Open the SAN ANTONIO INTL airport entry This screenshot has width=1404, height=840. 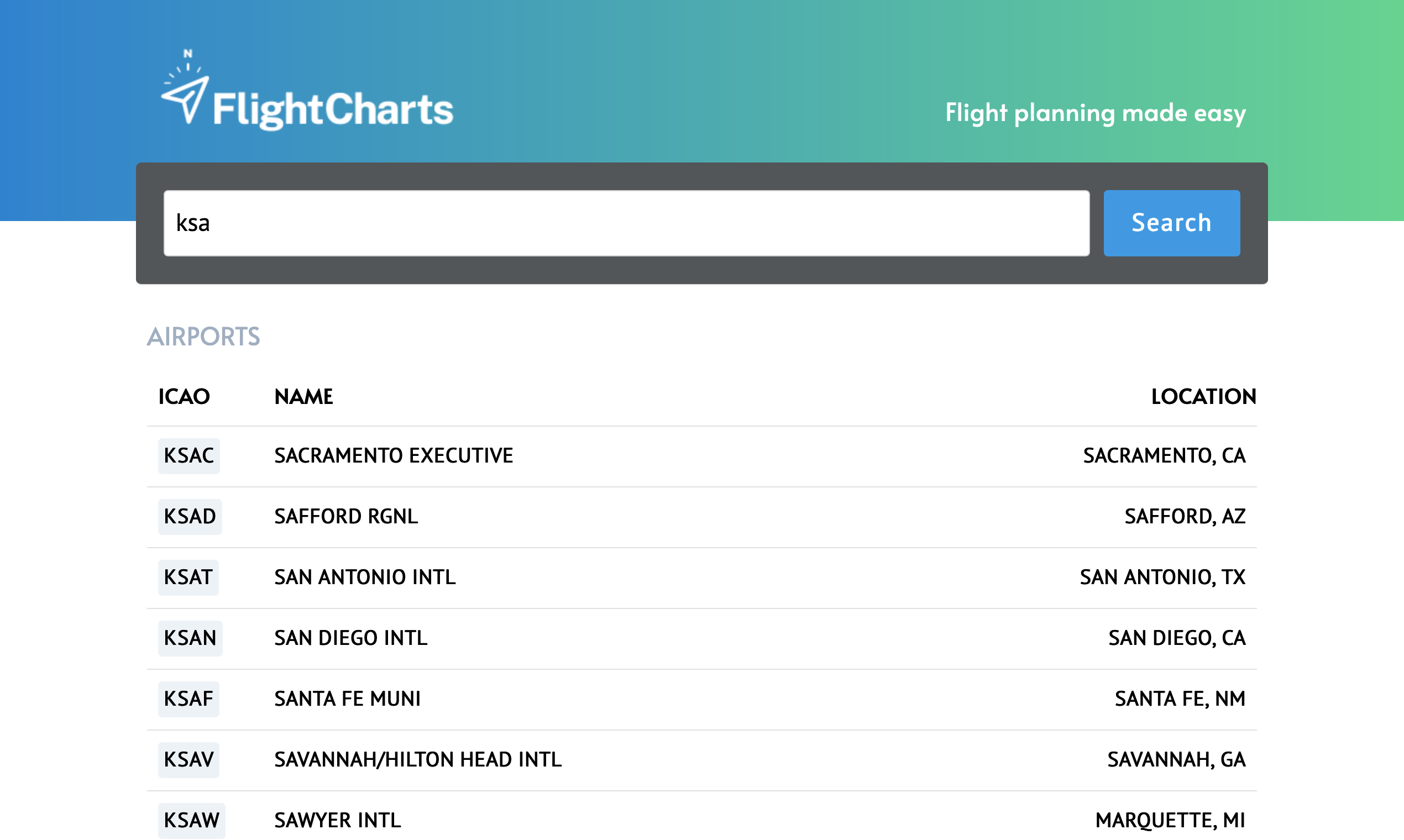(365, 578)
